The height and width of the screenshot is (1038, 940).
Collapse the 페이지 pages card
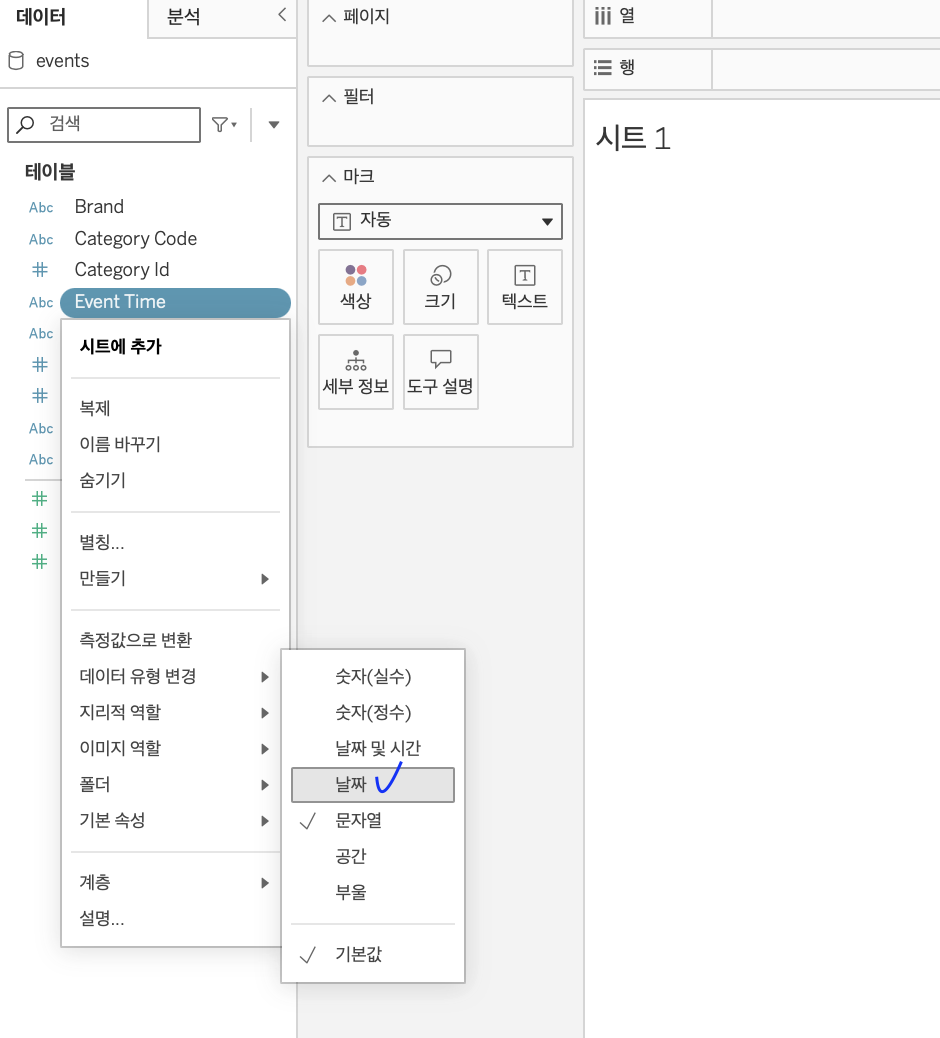(x=328, y=18)
